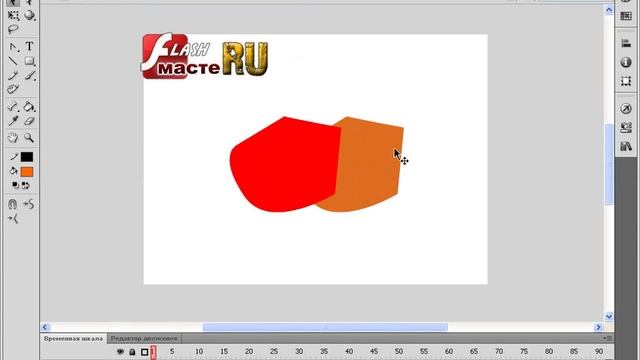Select the Deco tool
This screenshot has height=360, width=640.
(13, 89)
